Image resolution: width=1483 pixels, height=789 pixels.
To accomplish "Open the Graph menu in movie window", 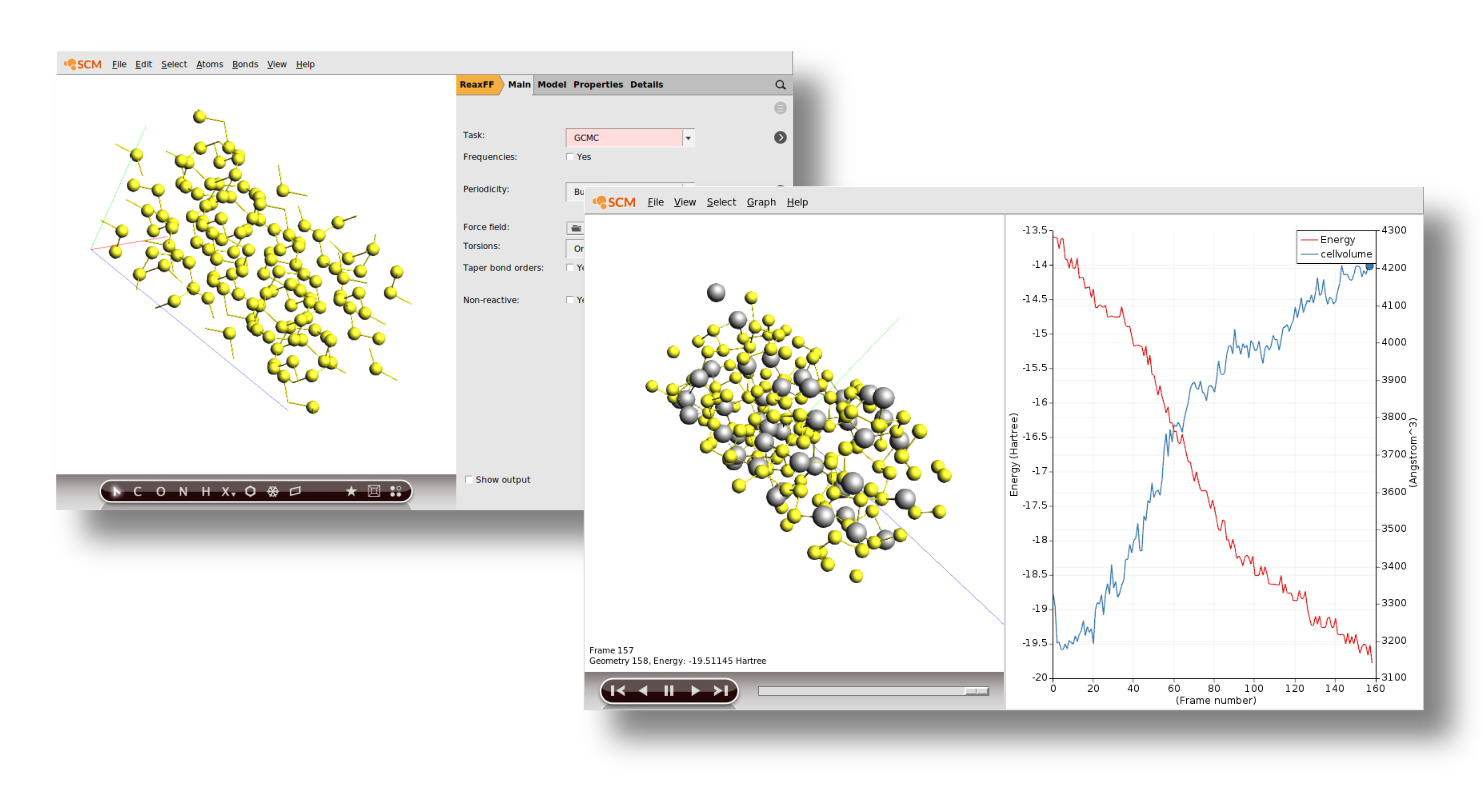I will (760, 202).
